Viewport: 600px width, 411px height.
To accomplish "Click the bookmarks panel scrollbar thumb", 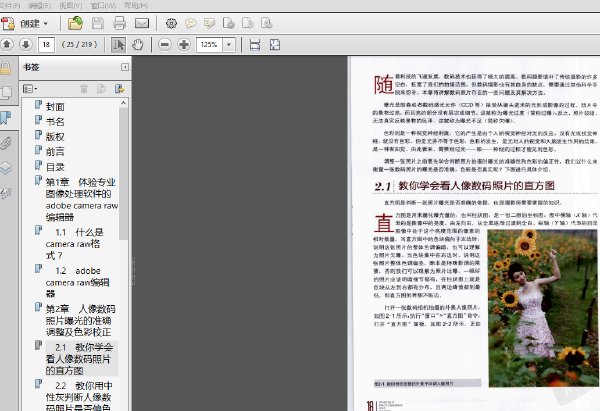I will (123, 174).
